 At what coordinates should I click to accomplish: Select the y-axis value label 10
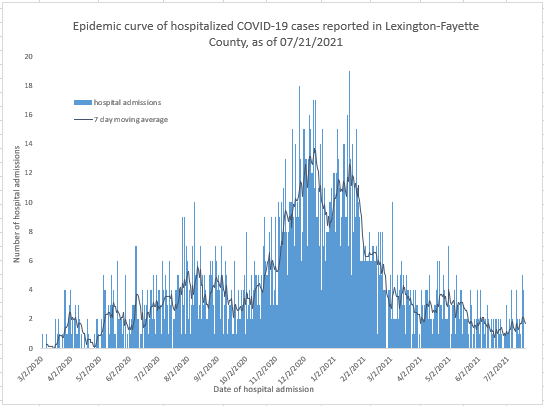(x=28, y=202)
